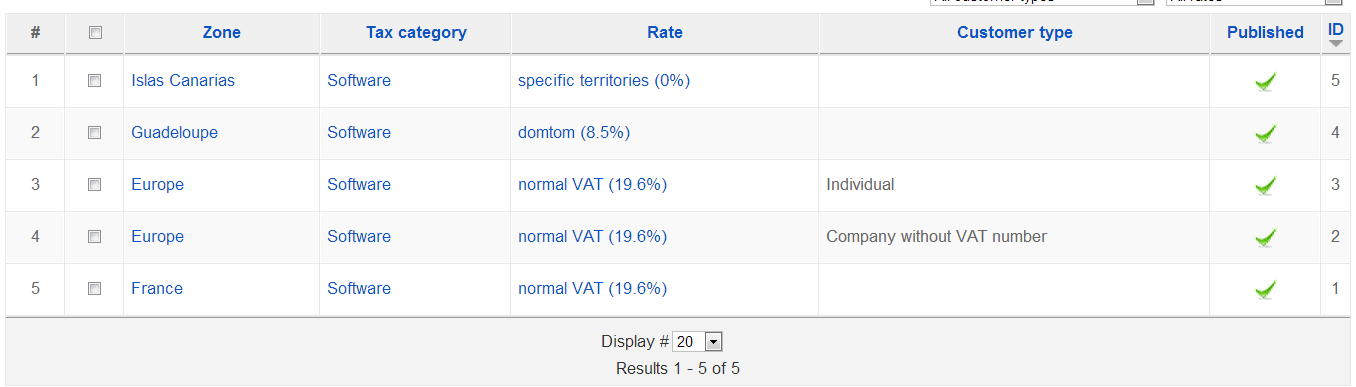The height and width of the screenshot is (387, 1356).
Task: Sort by Customer type column header
Action: pyautogui.click(x=1015, y=33)
